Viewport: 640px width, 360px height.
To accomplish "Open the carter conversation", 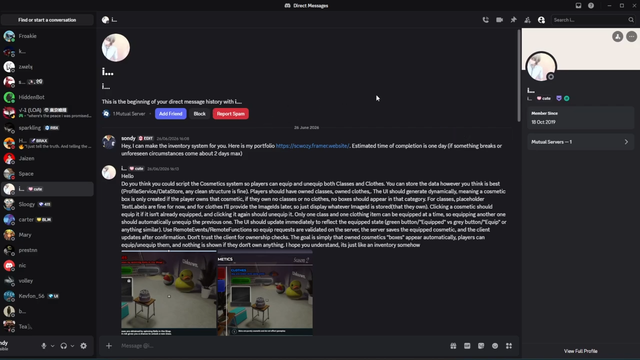I will tap(47, 220).
